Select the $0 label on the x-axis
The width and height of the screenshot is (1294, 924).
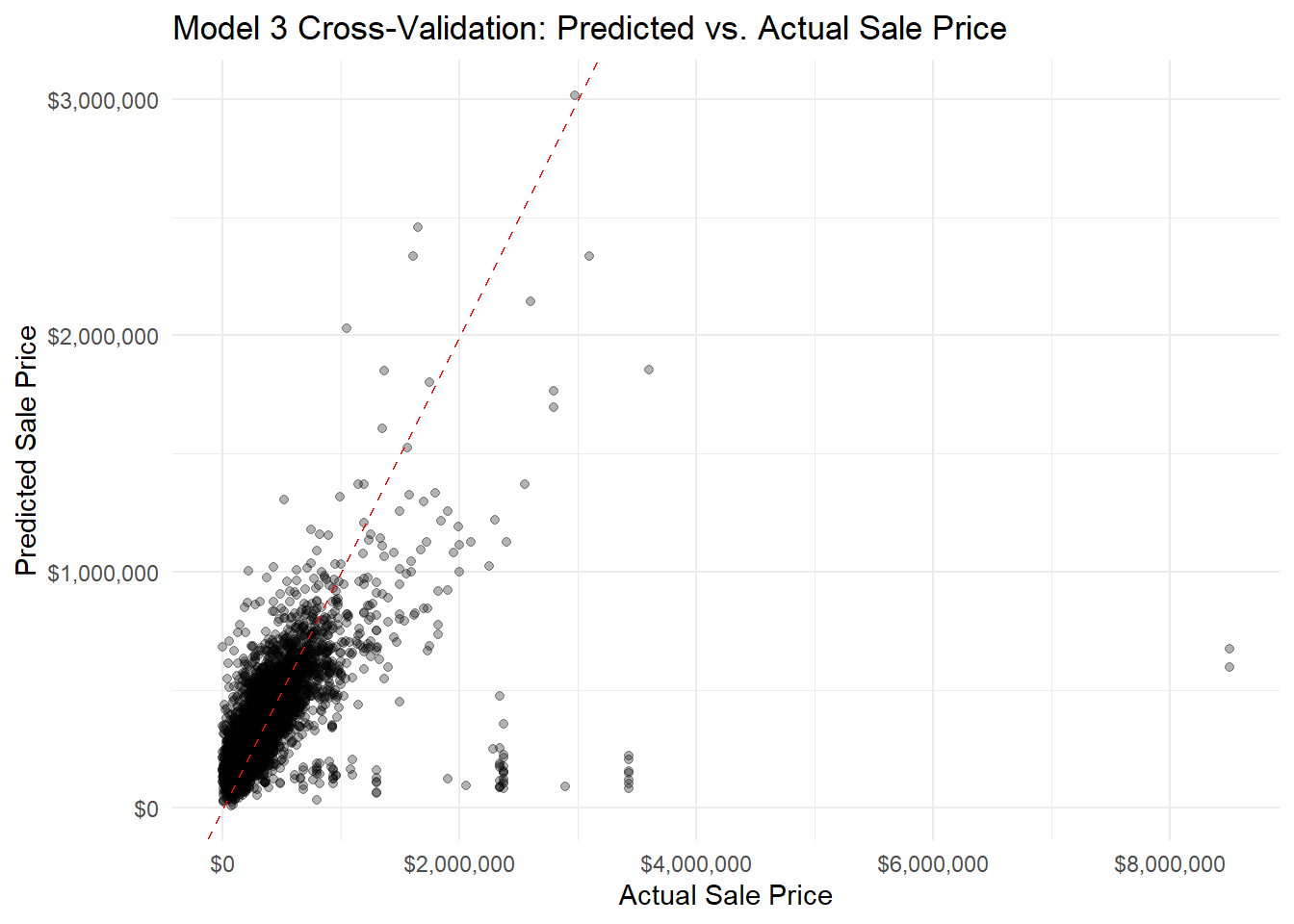(222, 864)
